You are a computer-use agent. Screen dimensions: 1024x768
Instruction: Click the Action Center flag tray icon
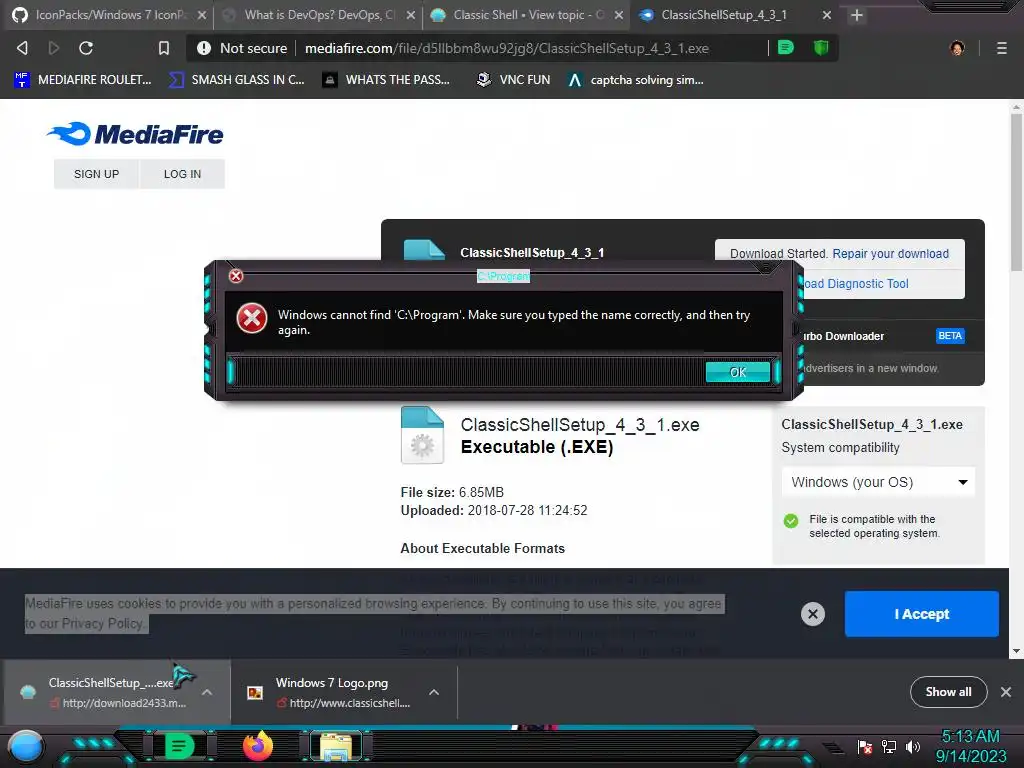coord(865,746)
